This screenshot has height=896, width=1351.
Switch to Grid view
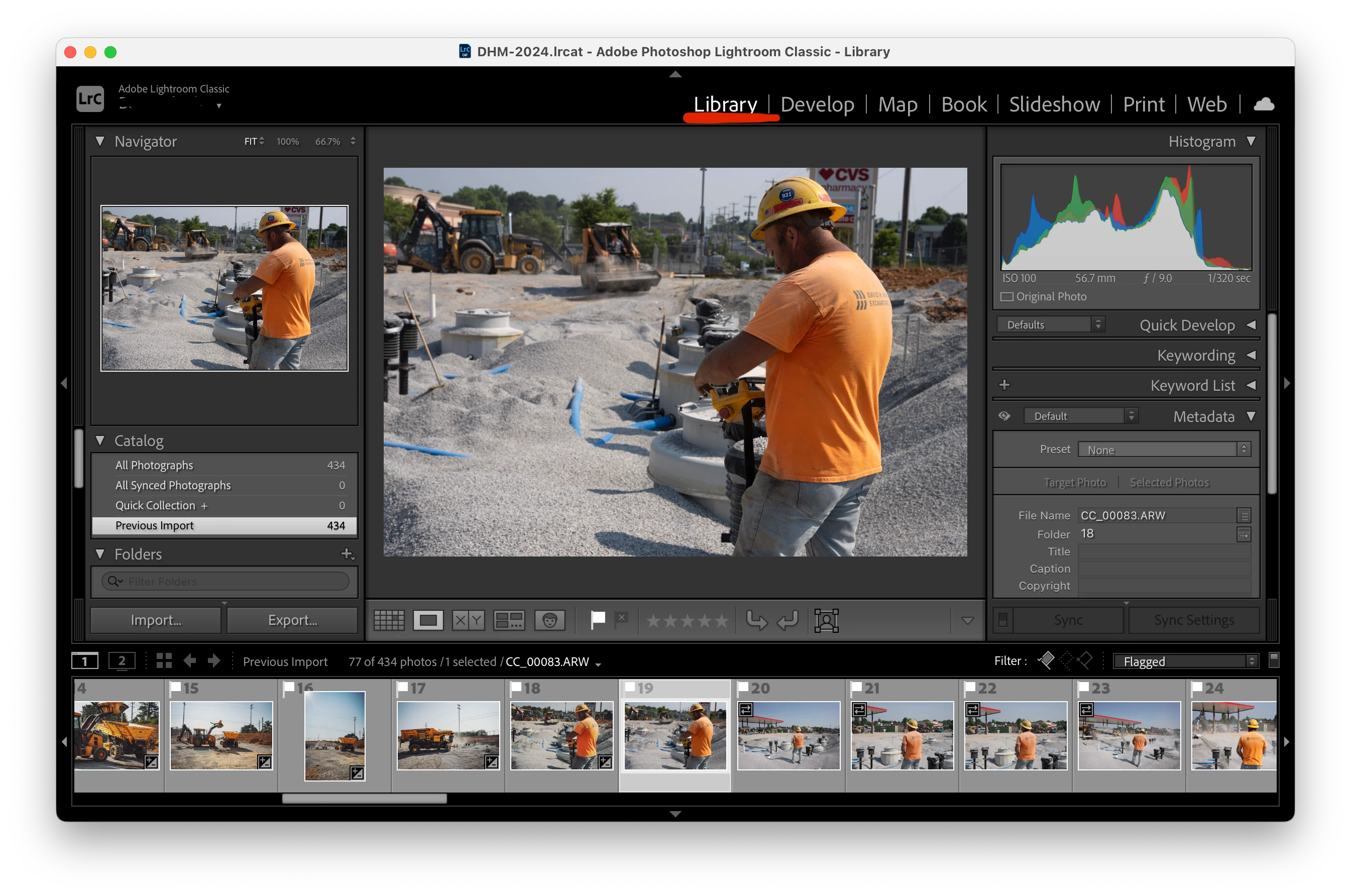click(x=388, y=620)
